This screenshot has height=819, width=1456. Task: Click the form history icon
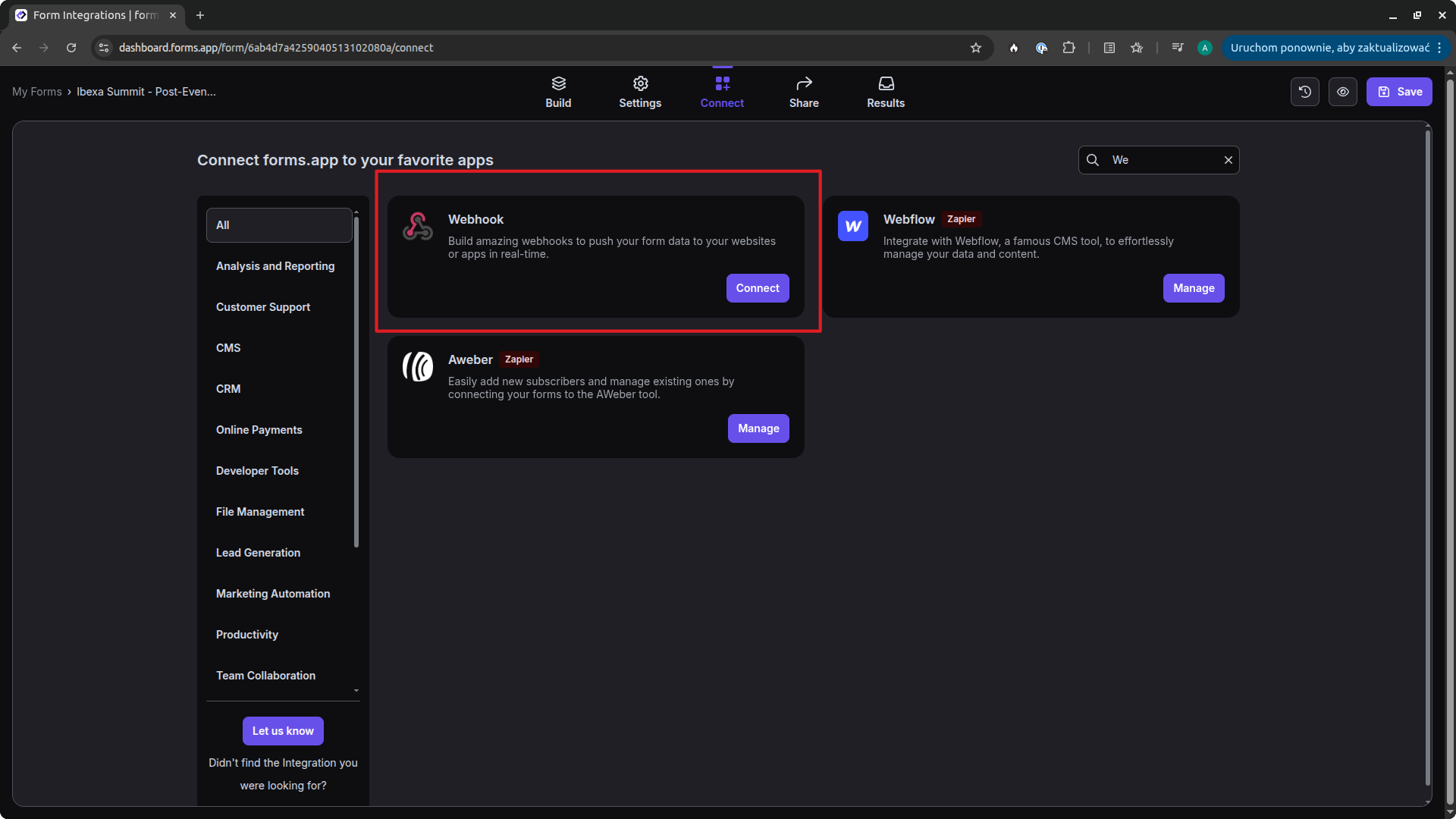pos(1305,92)
